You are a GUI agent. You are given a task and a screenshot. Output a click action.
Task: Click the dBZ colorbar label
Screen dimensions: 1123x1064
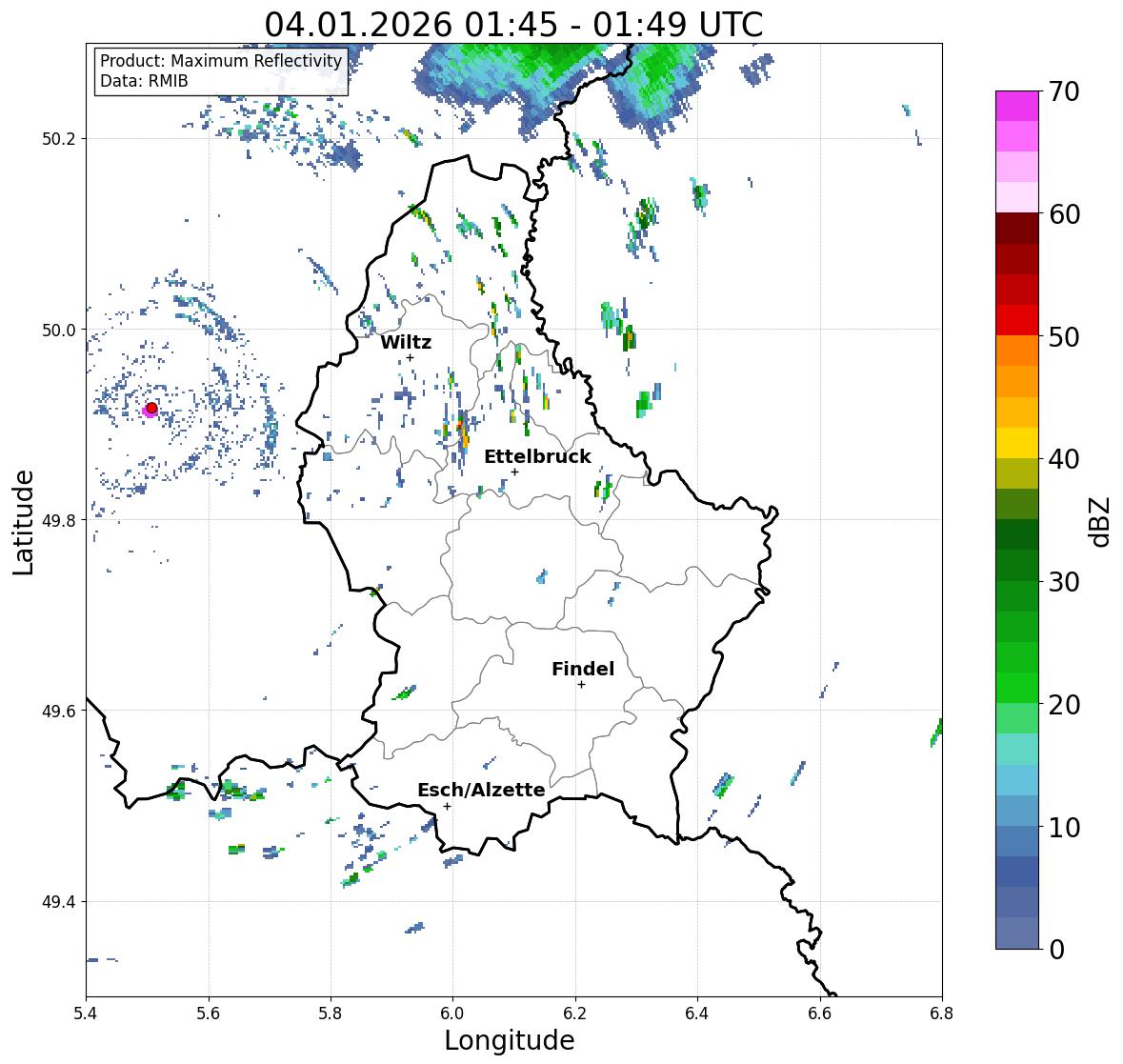point(1099,521)
